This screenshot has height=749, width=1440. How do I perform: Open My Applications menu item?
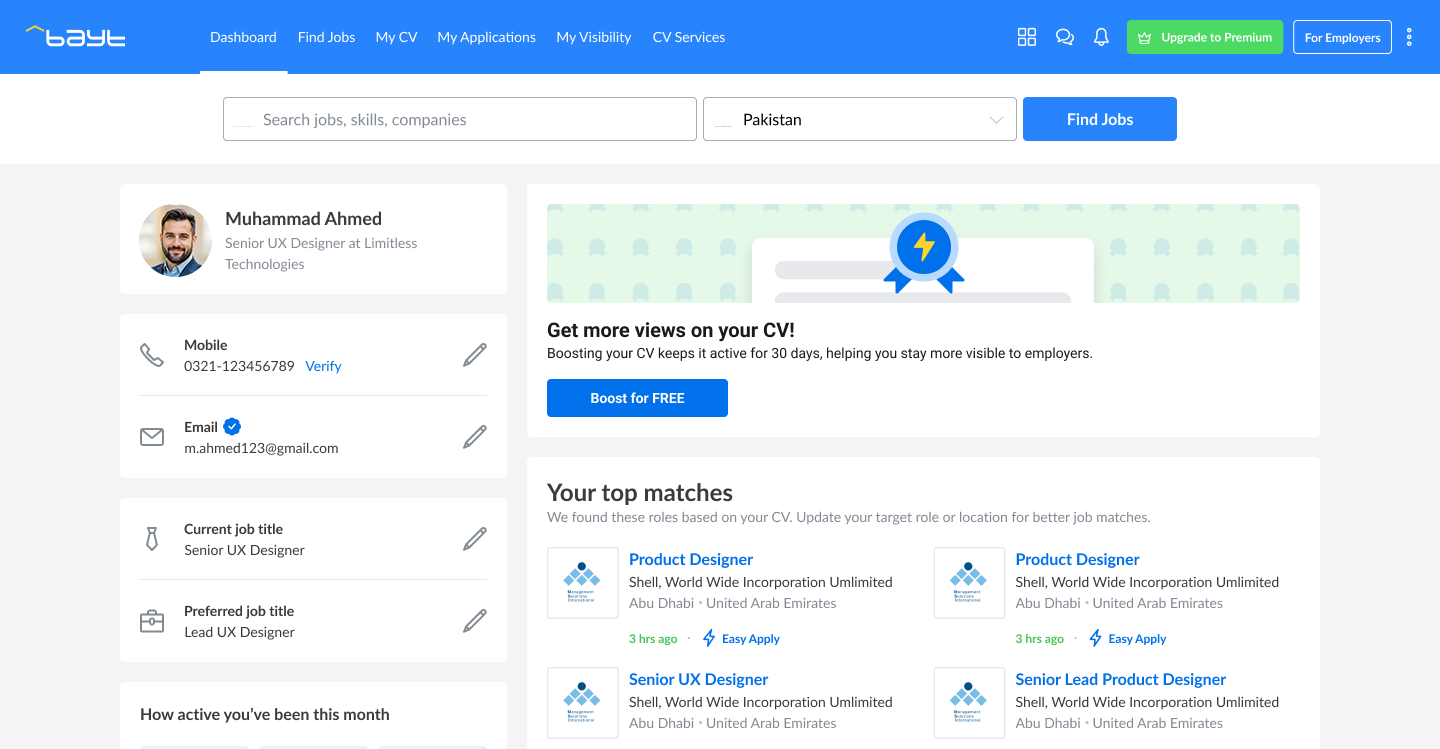(x=486, y=37)
